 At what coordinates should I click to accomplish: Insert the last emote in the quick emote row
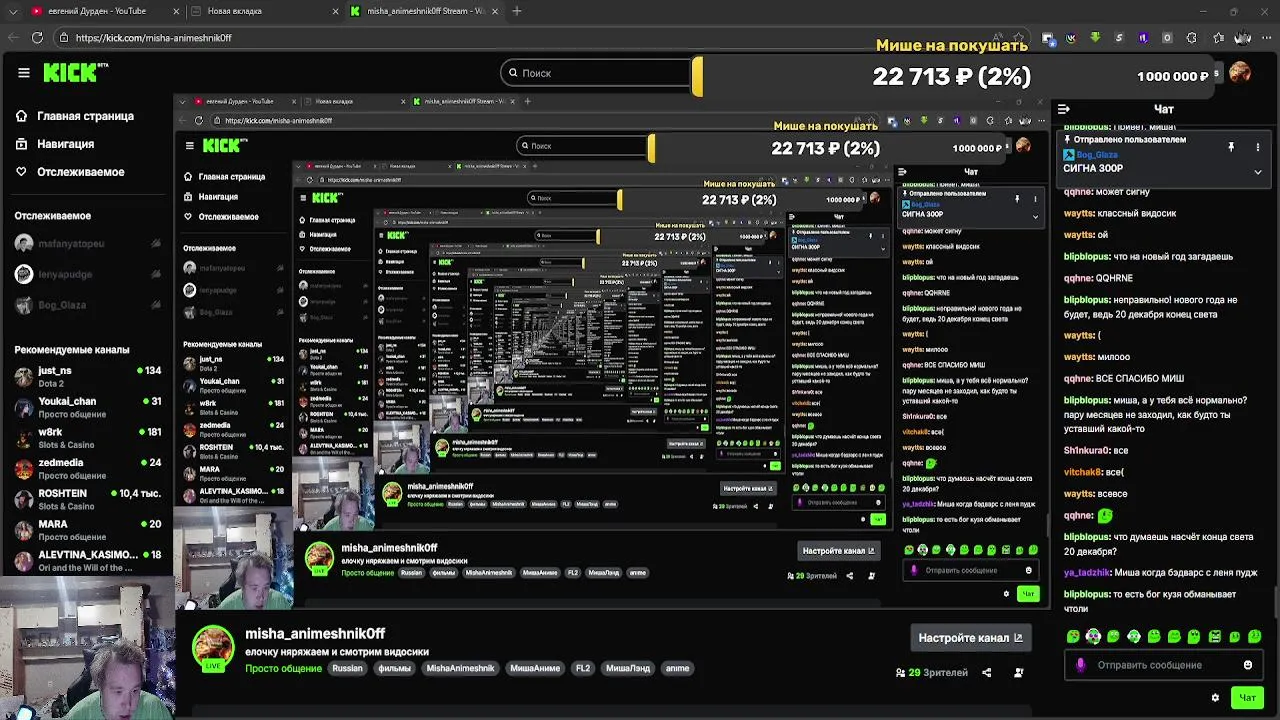click(x=1255, y=637)
